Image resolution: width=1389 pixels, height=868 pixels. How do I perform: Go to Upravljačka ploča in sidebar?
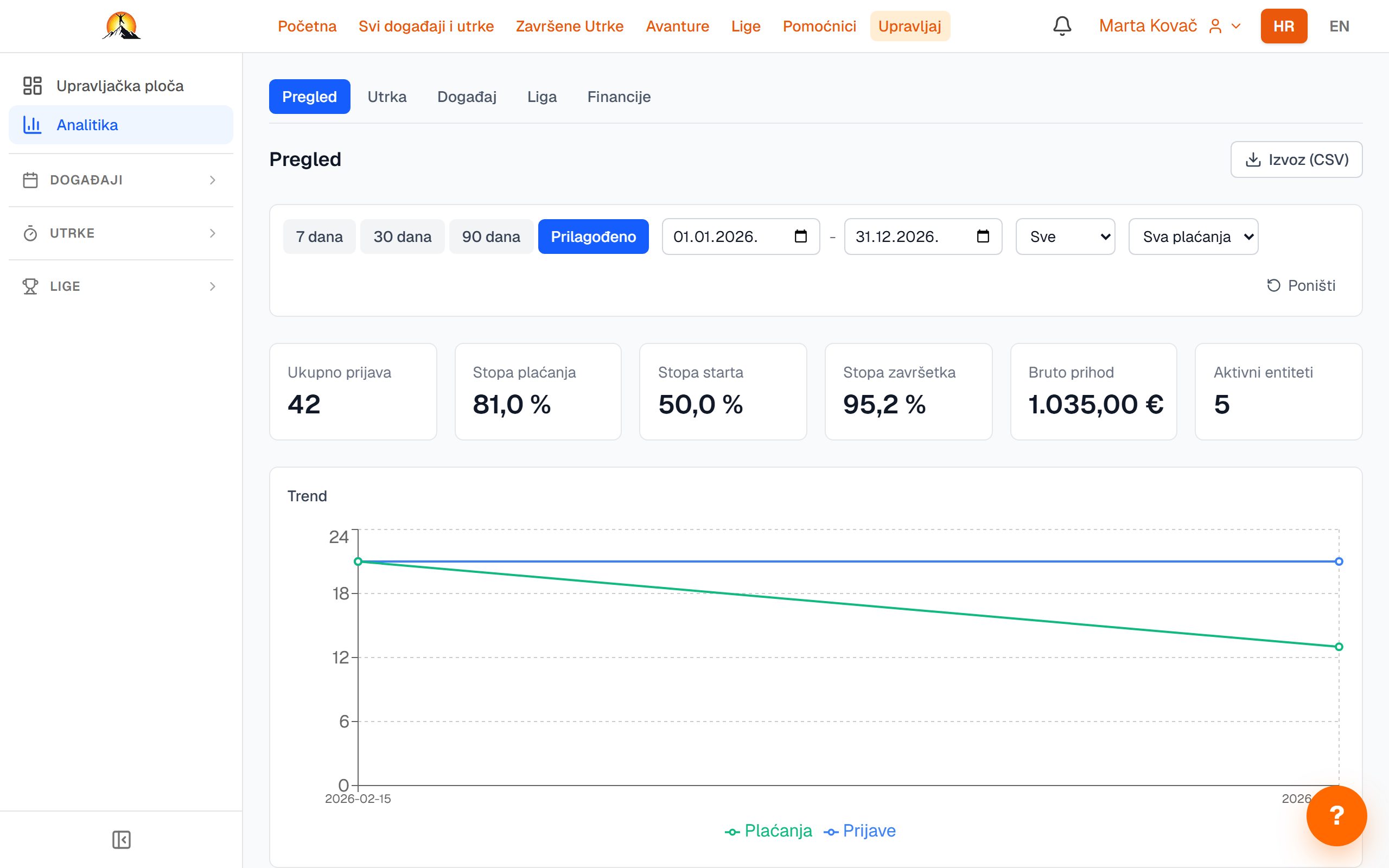(121, 86)
